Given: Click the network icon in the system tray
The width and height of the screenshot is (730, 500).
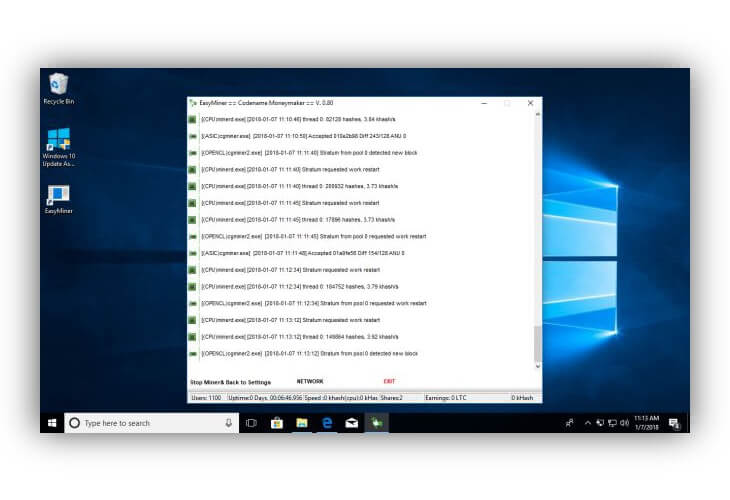Looking at the screenshot, I should (x=612, y=423).
